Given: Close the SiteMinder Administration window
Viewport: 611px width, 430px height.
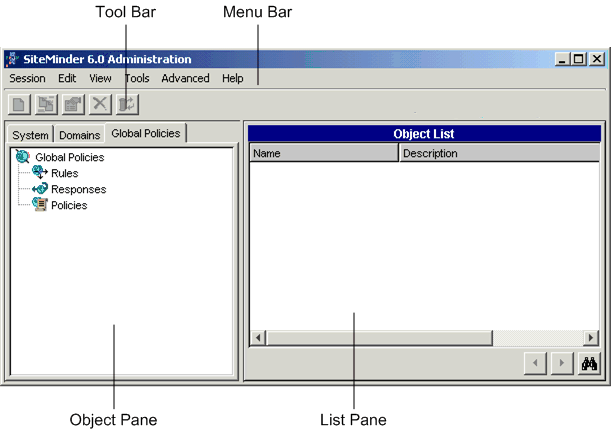Looking at the screenshot, I should [597, 59].
